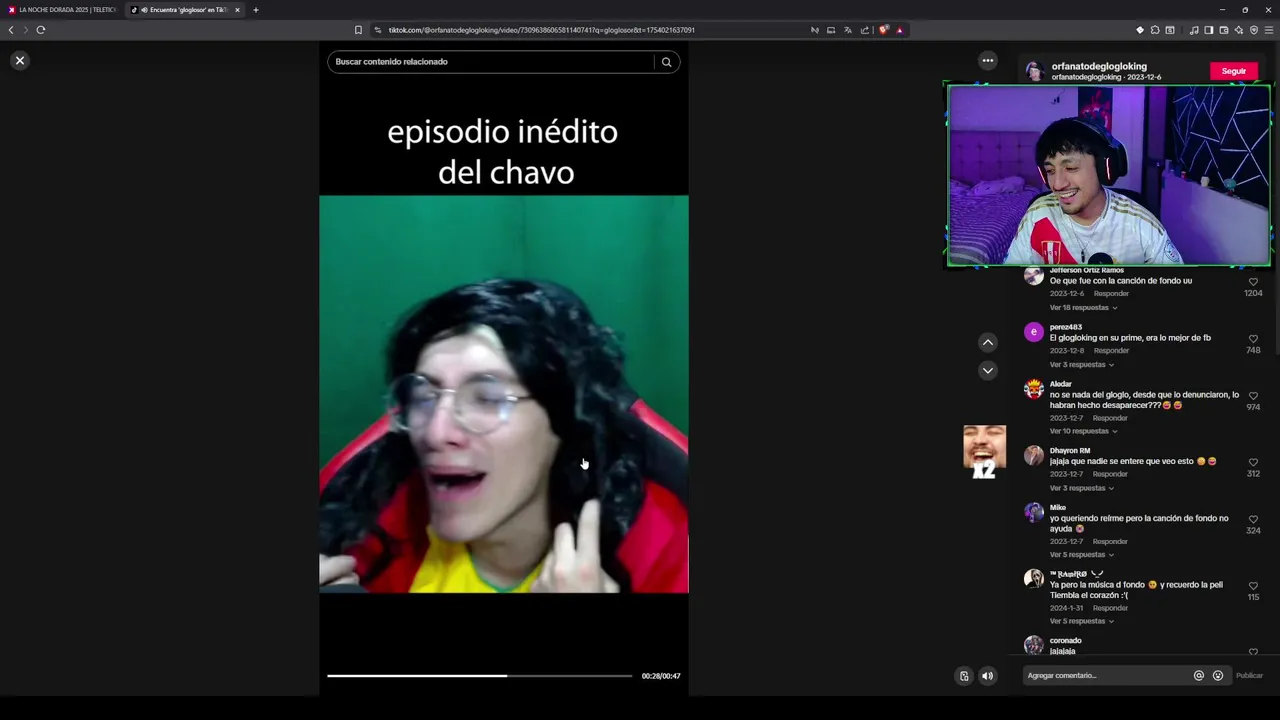1280x720 pixels.
Task: Reply to Mike's comment
Action: 1110,541
